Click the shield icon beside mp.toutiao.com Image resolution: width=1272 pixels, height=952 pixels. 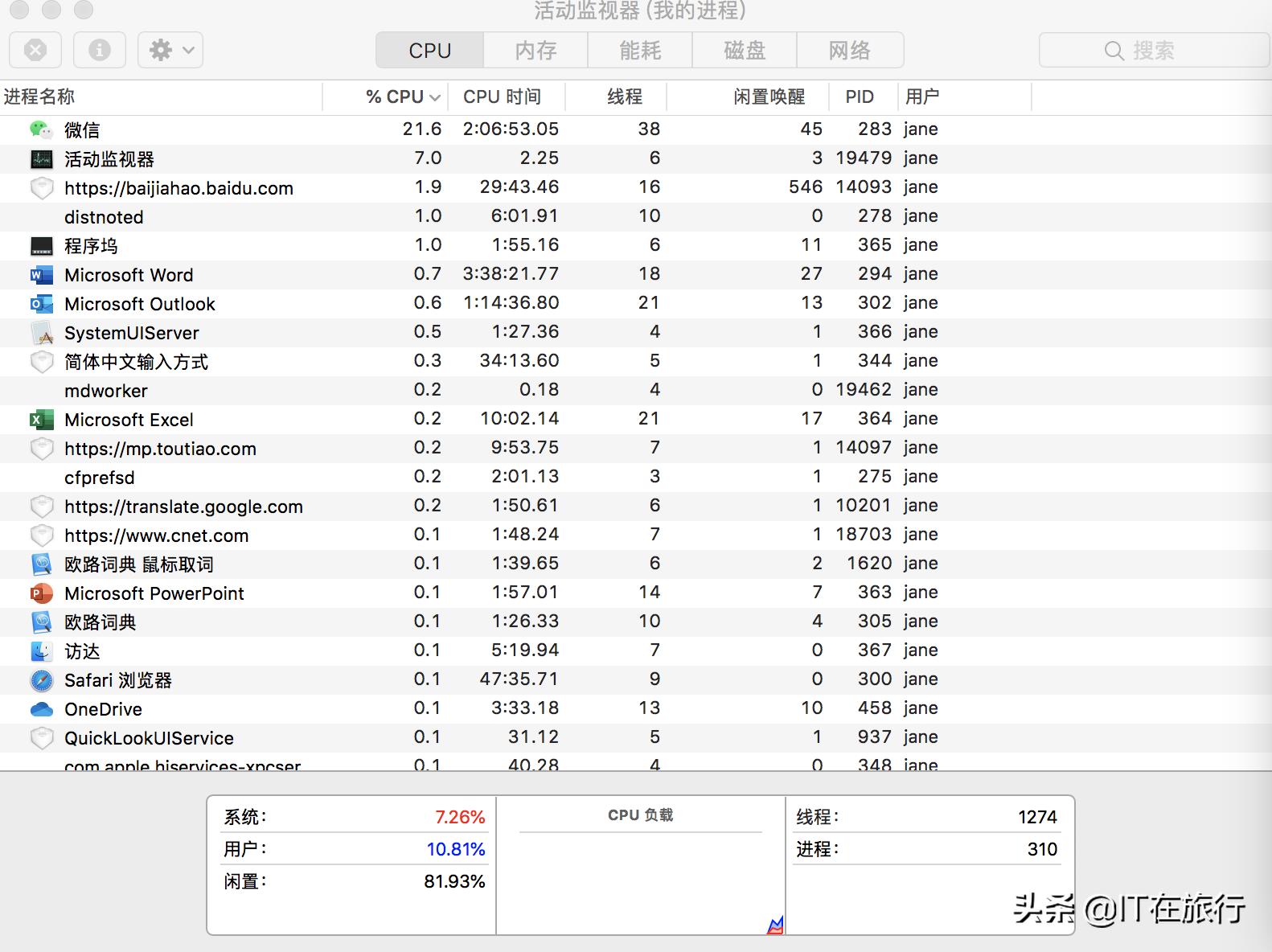coord(41,449)
